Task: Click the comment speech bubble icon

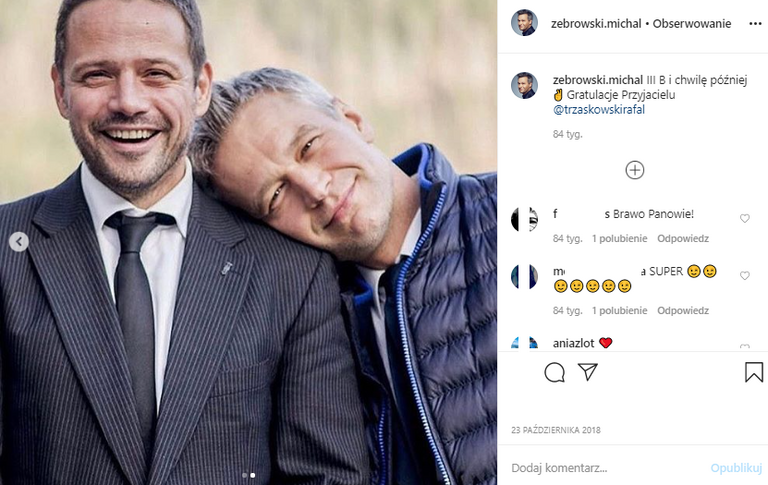Action: pos(555,372)
